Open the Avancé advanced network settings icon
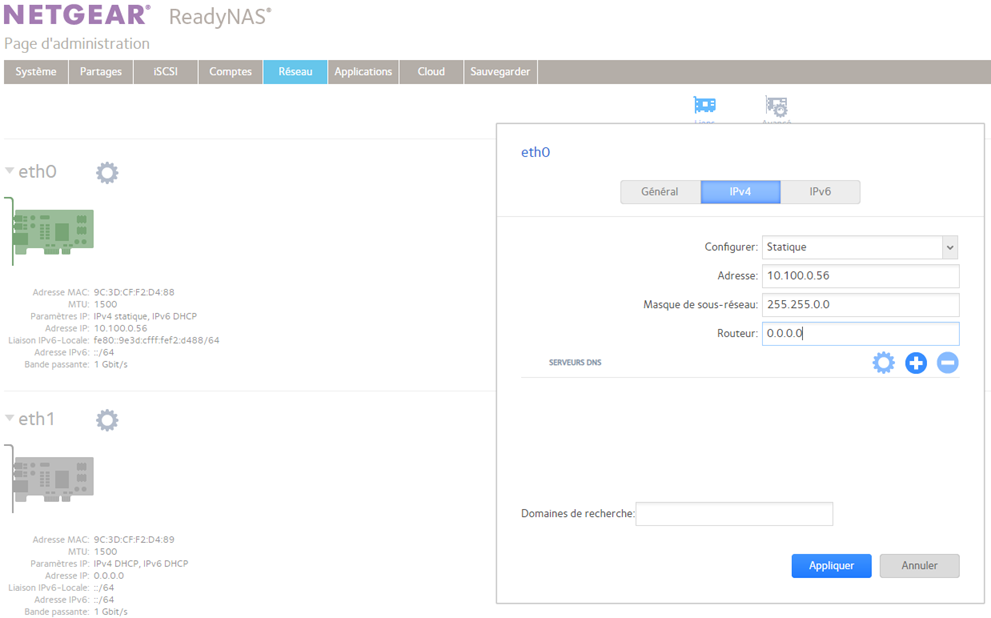The height and width of the screenshot is (618, 991). click(x=776, y=106)
